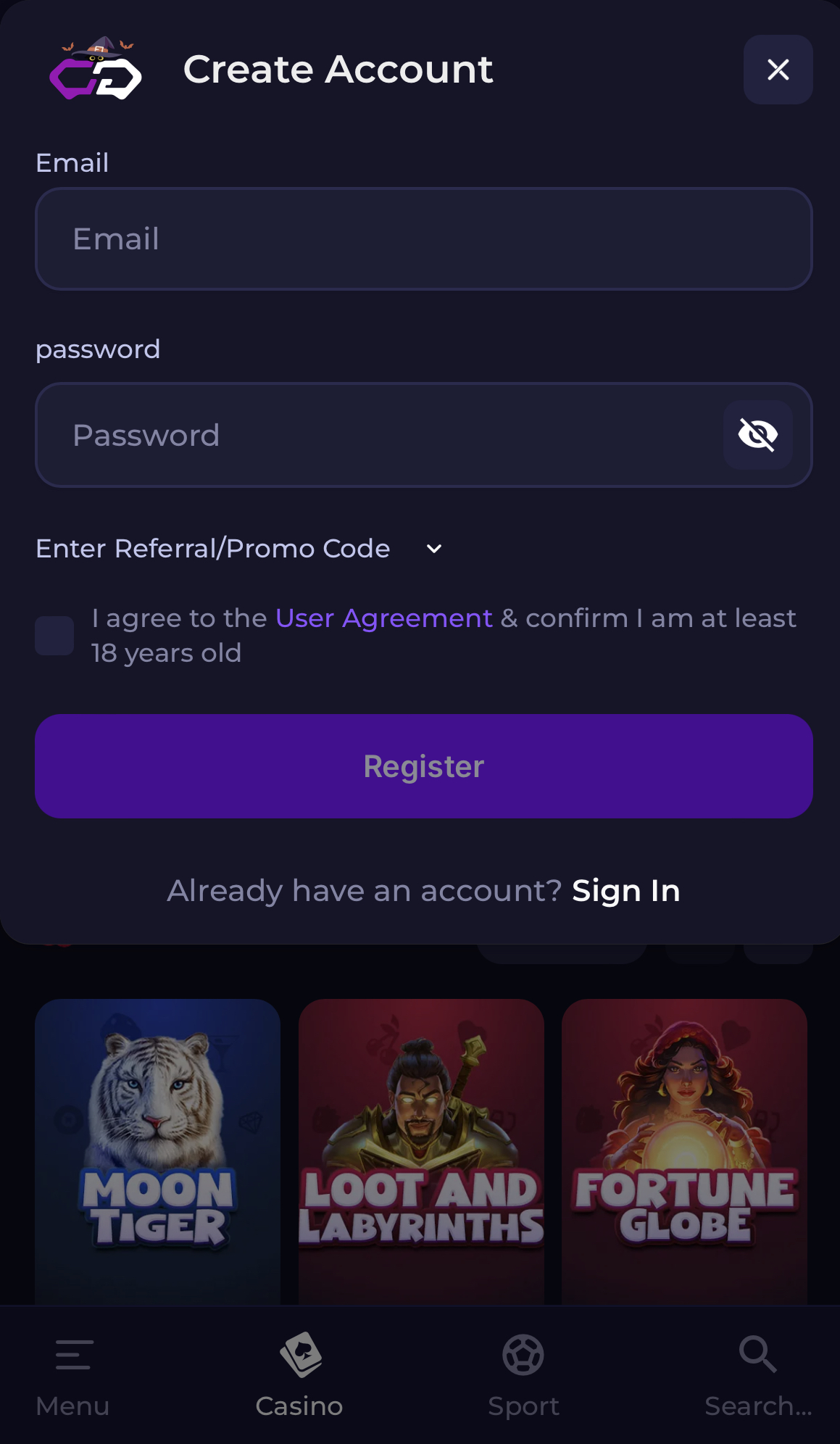Click the Sport soccer ball icon
This screenshot has width=840, height=1444.
[523, 1354]
